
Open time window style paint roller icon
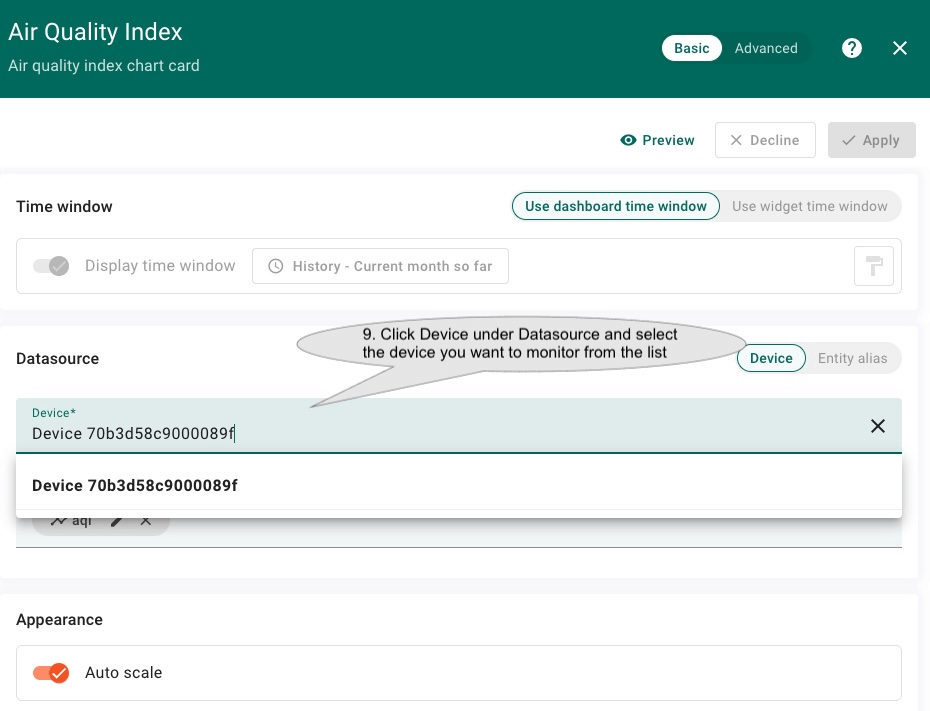(873, 266)
